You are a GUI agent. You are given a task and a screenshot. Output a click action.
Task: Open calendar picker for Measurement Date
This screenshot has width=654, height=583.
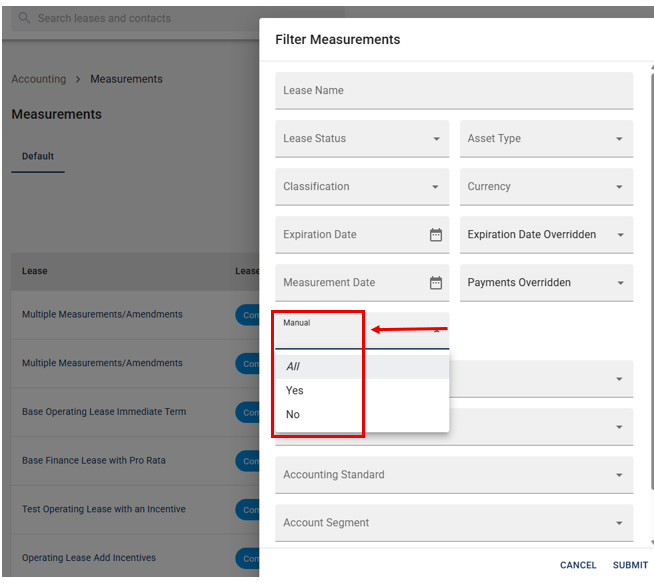pyautogui.click(x=436, y=283)
